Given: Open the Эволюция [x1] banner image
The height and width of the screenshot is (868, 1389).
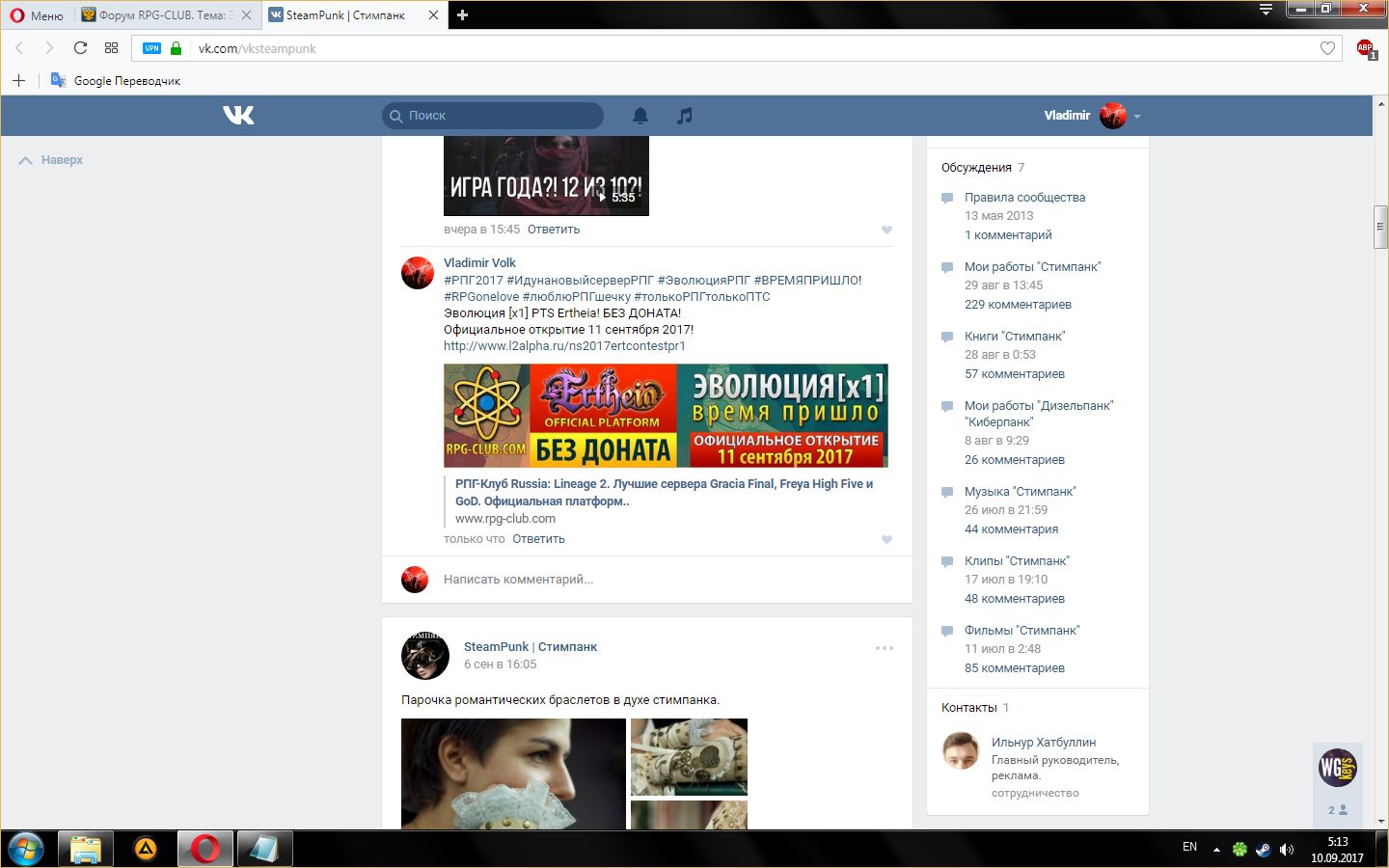Looking at the screenshot, I should pyautogui.click(x=666, y=416).
